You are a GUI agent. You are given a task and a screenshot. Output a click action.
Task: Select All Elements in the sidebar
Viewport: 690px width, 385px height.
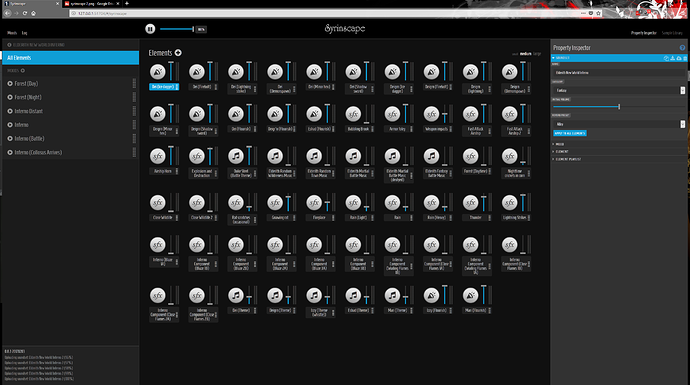(x=70, y=58)
